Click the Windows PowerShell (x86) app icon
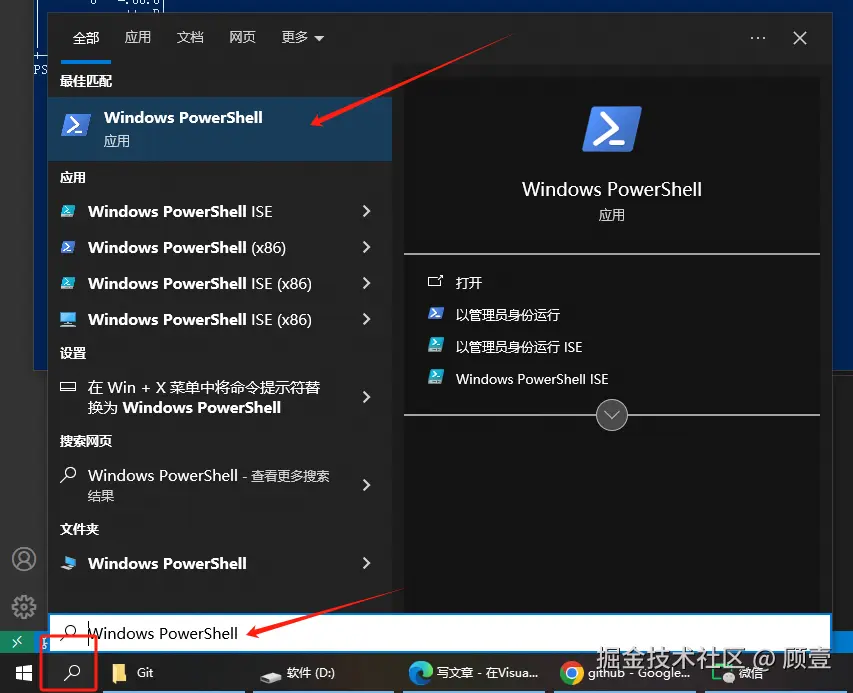Screen dimensions: 853x693 pyautogui.click(x=68, y=247)
